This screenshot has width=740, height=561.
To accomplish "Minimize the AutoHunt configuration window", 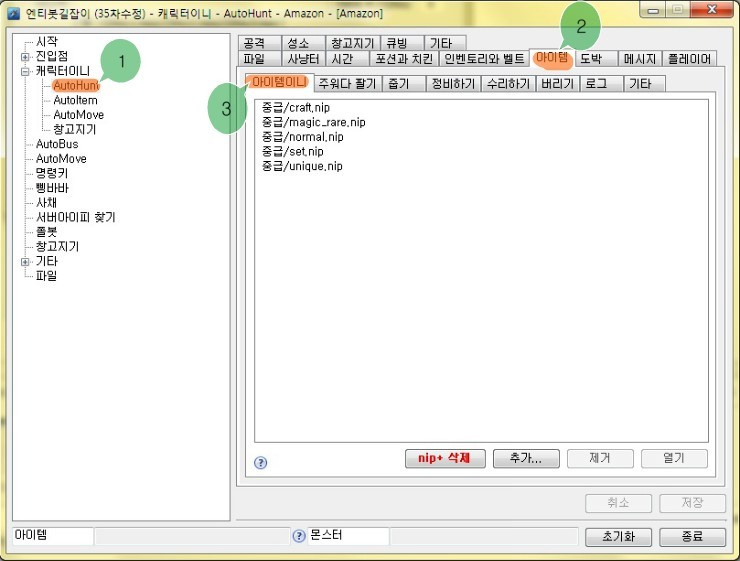I will pos(654,9).
